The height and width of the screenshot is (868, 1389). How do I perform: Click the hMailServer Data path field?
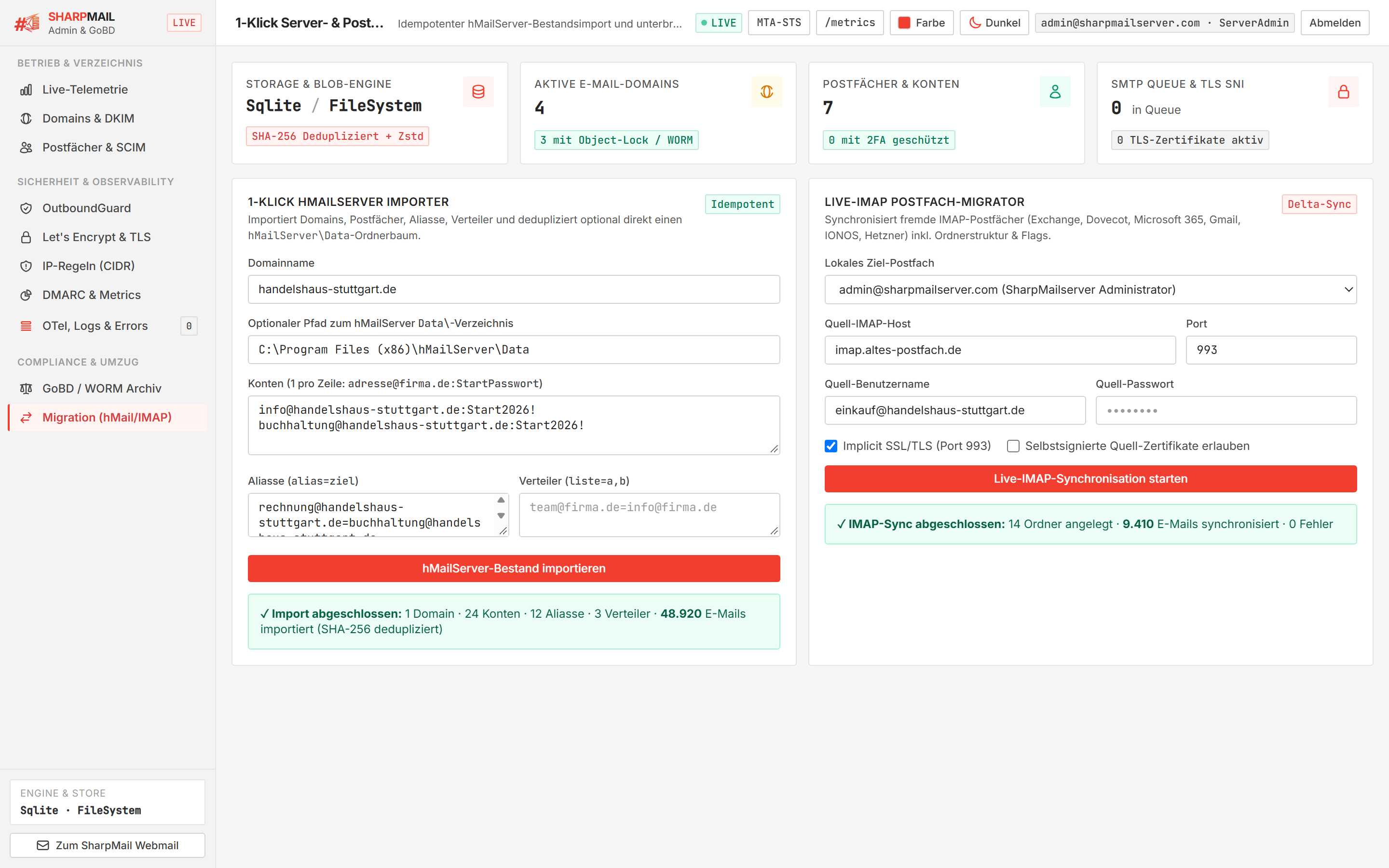tap(514, 350)
